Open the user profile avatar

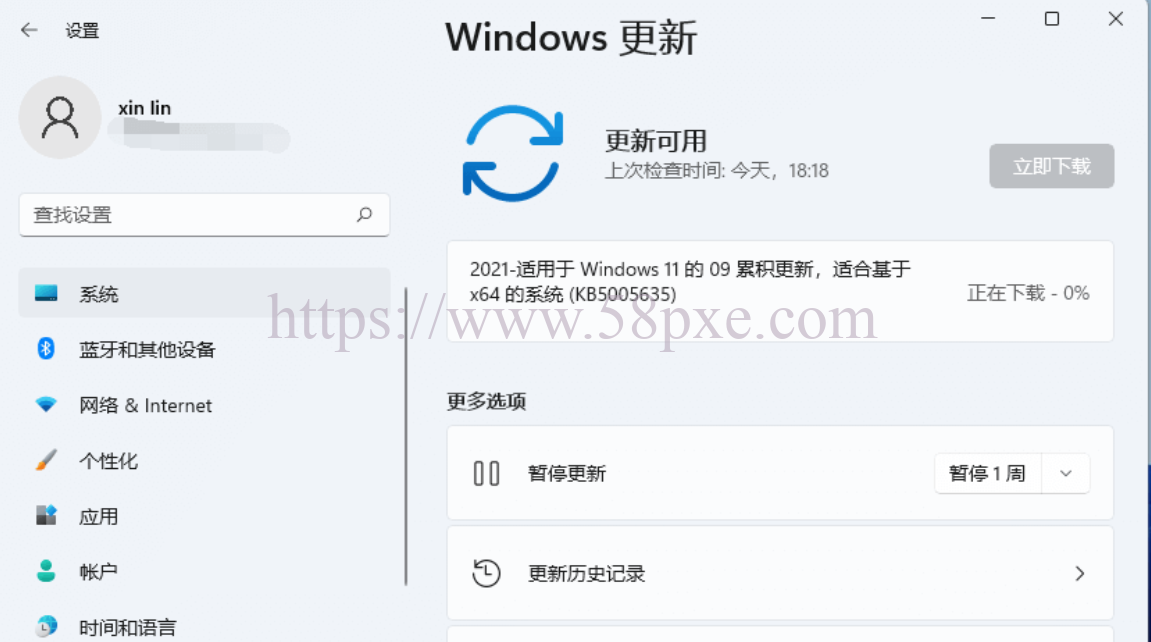pos(59,117)
